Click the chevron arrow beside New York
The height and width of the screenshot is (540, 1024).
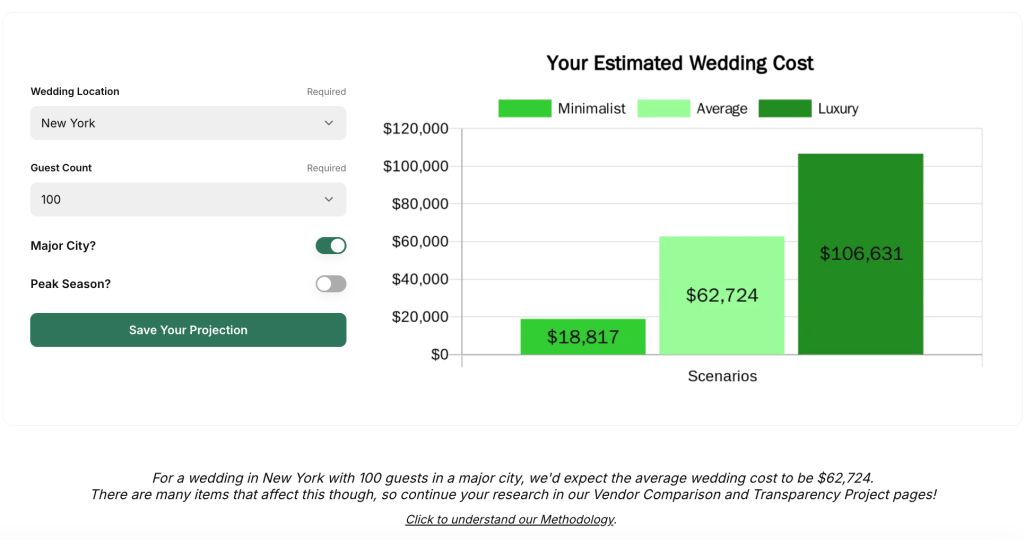pyautogui.click(x=328, y=123)
